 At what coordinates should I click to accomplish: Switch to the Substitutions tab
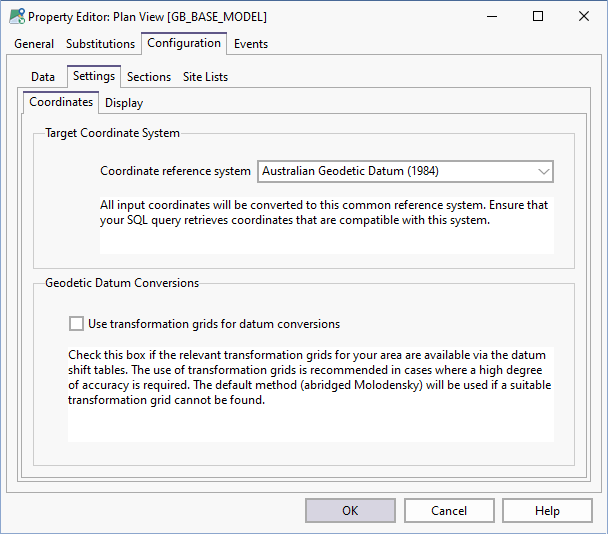[100, 44]
